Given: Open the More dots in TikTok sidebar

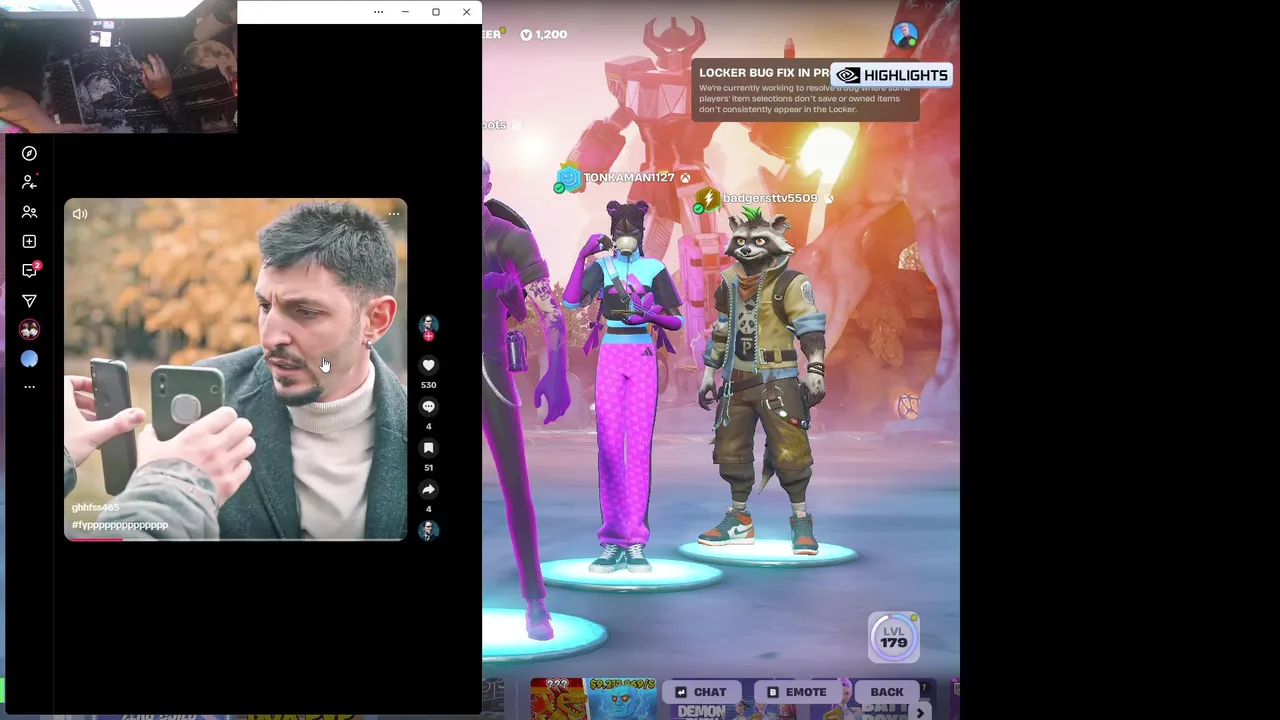Looking at the screenshot, I should click(29, 387).
